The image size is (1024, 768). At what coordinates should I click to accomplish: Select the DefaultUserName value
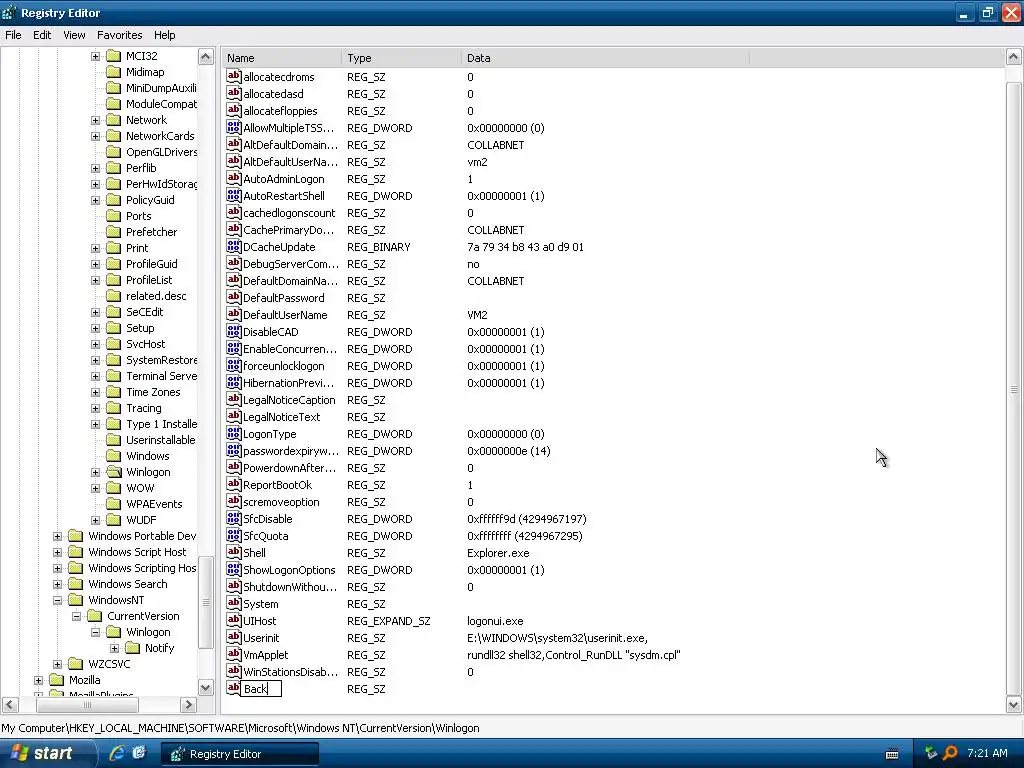[285, 315]
